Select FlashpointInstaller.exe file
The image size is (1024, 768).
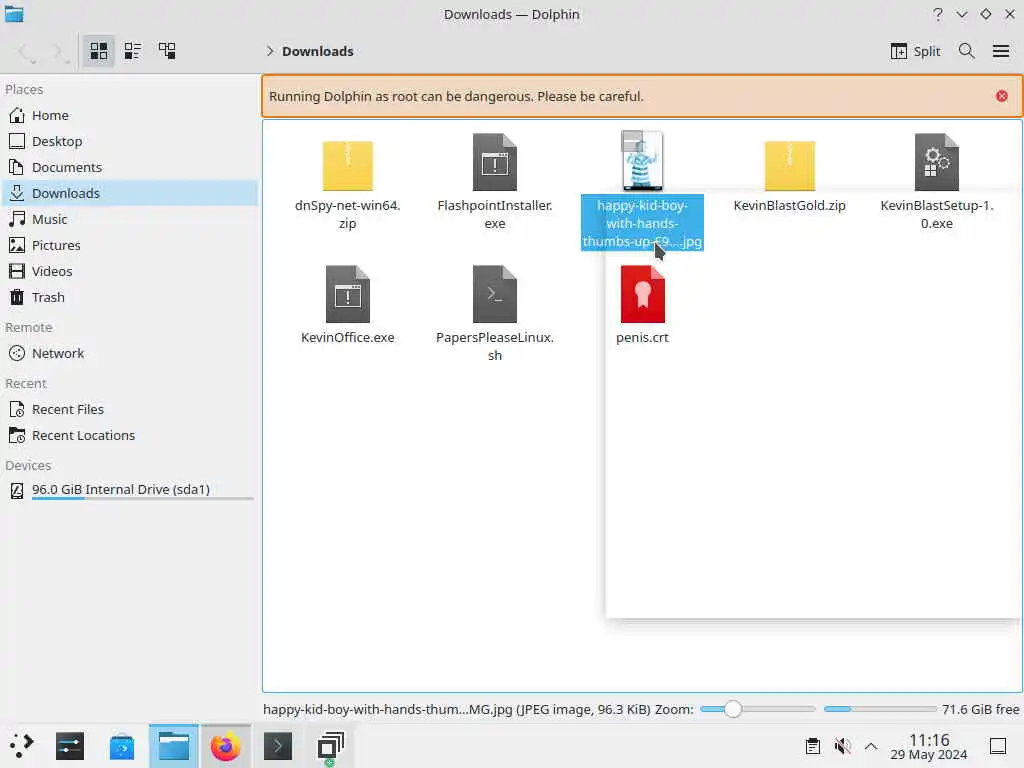tap(494, 182)
